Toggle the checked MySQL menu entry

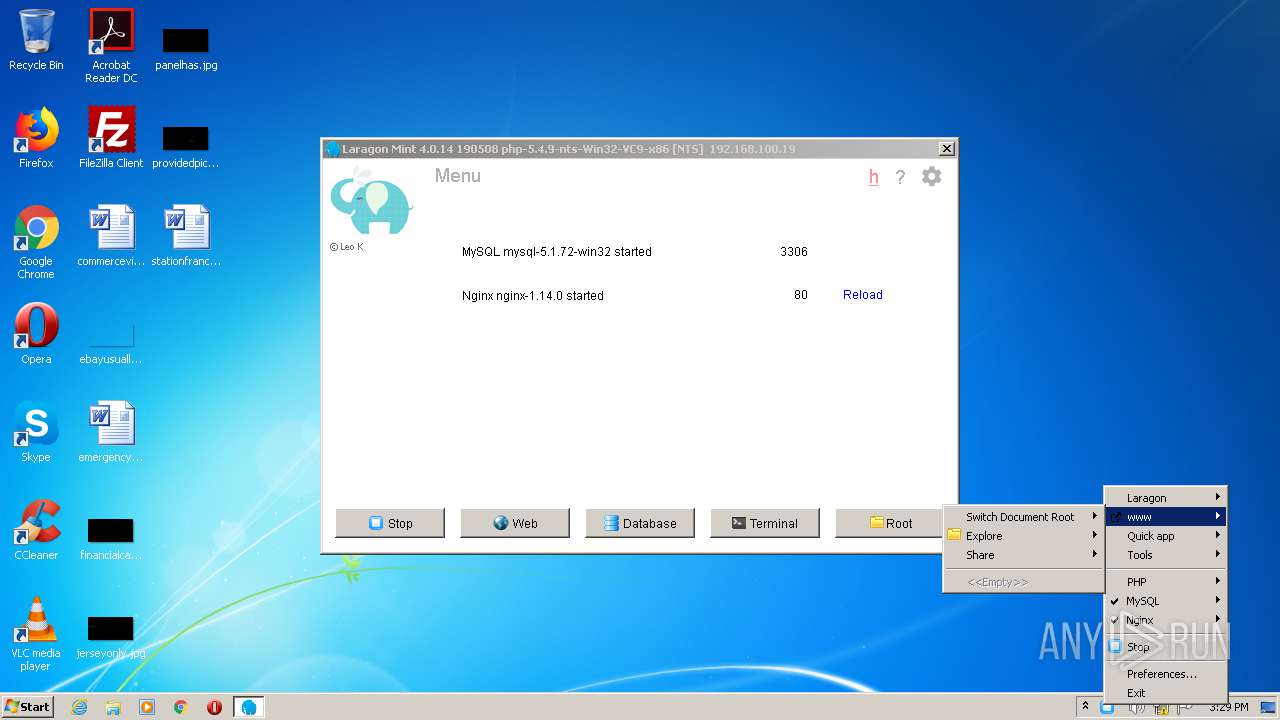1165,601
